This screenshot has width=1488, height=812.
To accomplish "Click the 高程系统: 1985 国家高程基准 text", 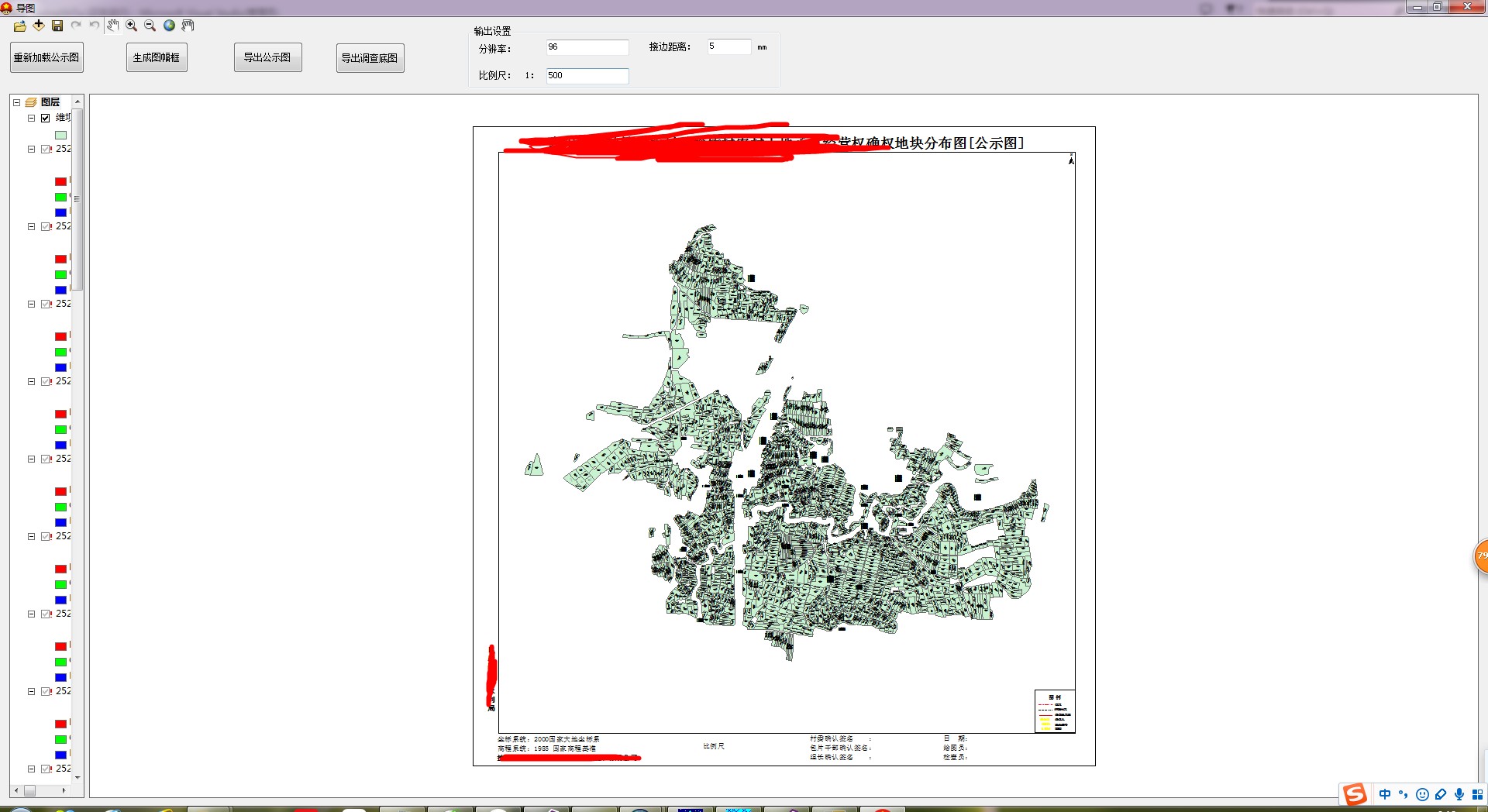I will tap(547, 748).
